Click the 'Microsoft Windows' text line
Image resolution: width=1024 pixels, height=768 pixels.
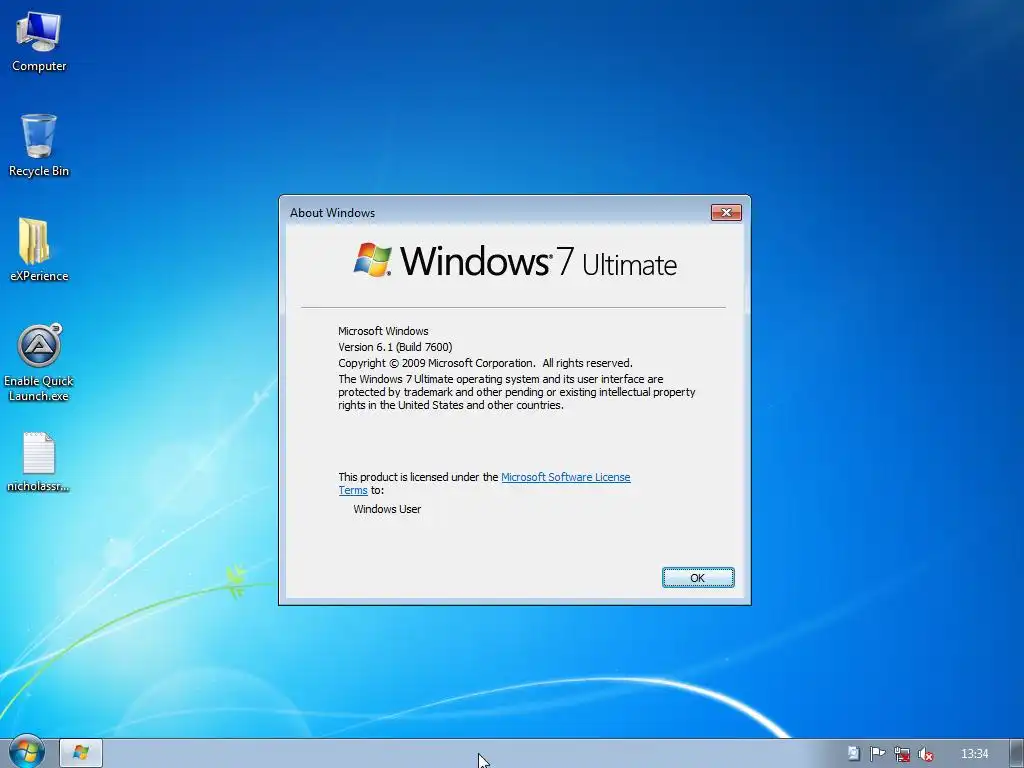[x=383, y=331]
